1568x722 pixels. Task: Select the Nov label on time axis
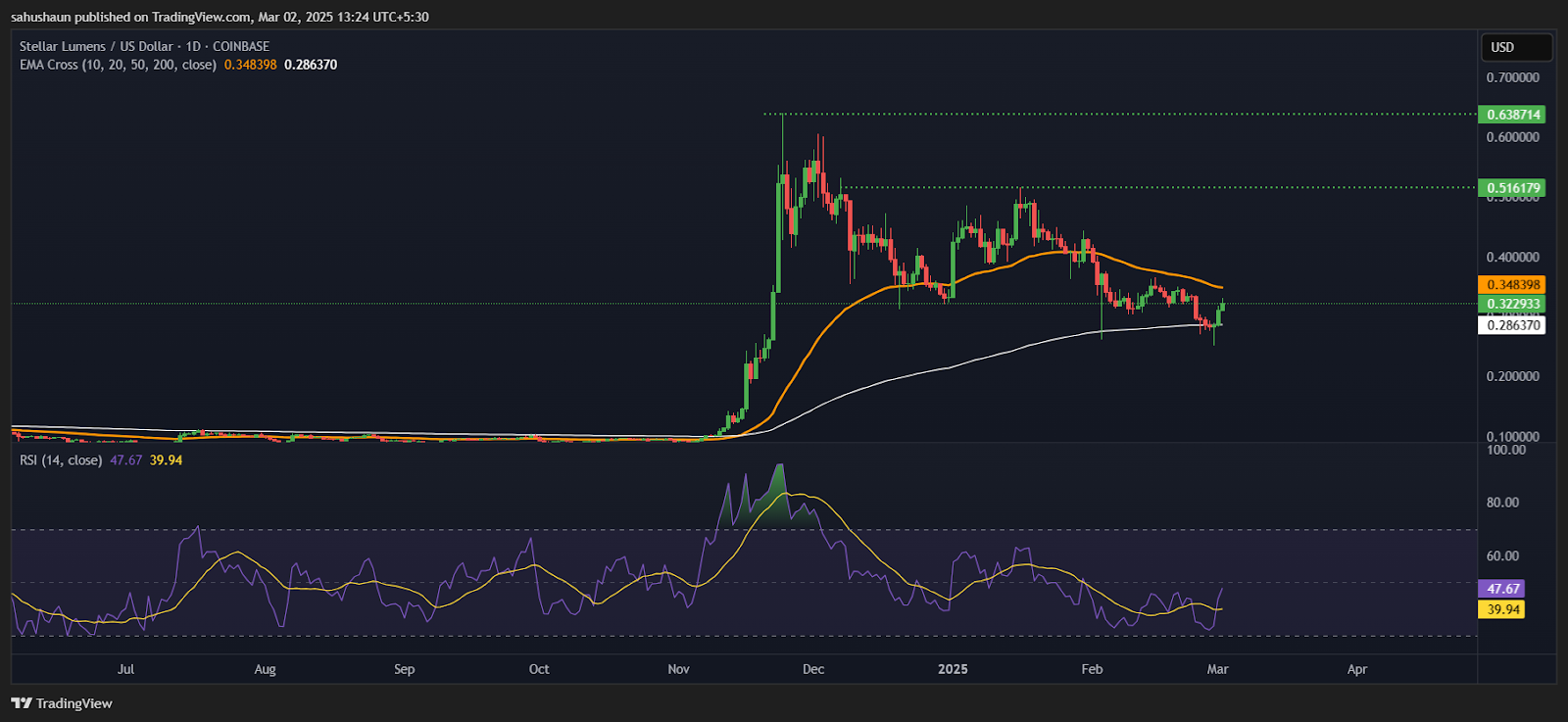pyautogui.click(x=678, y=669)
